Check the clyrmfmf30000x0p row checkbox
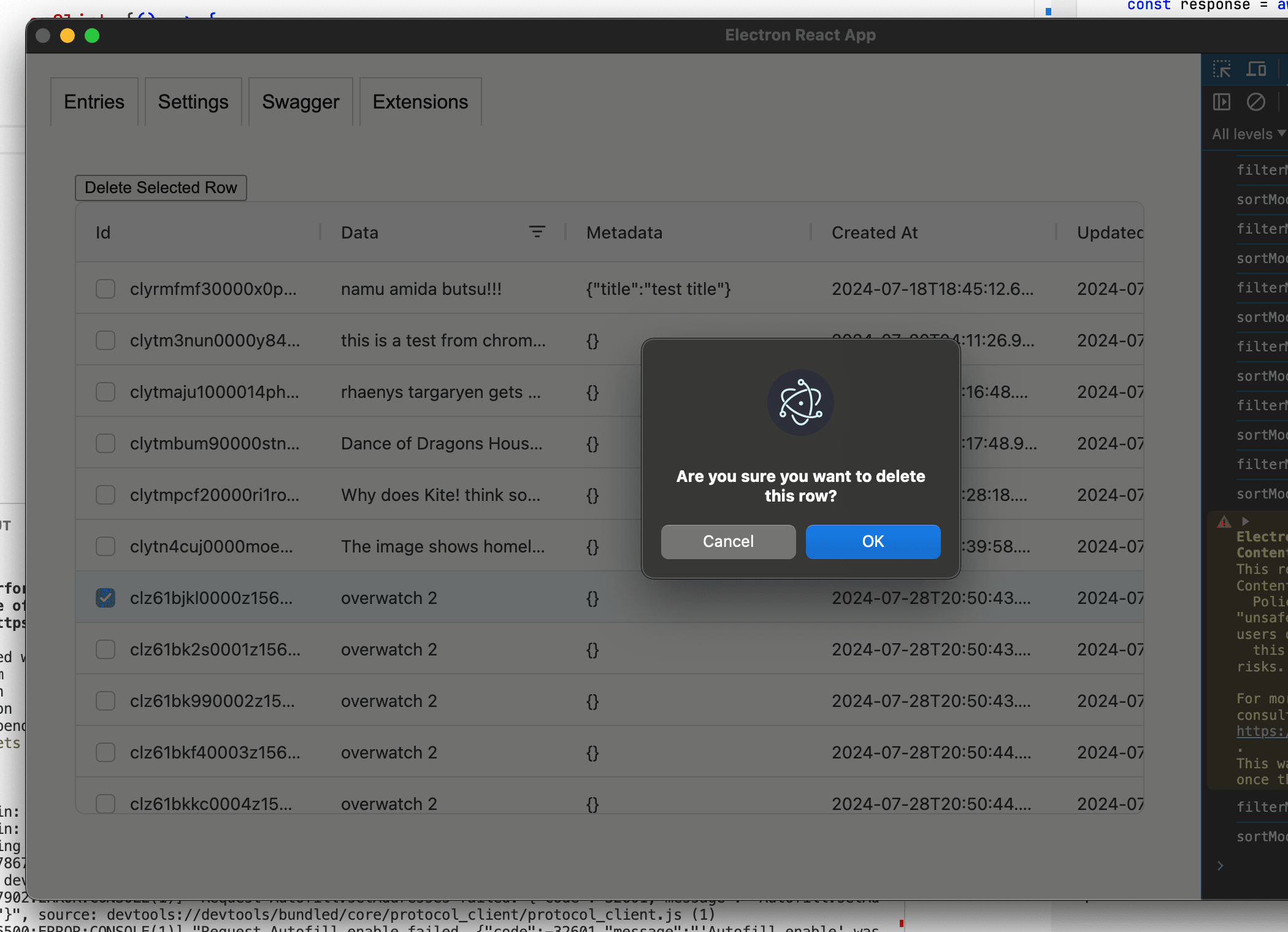 (105, 289)
